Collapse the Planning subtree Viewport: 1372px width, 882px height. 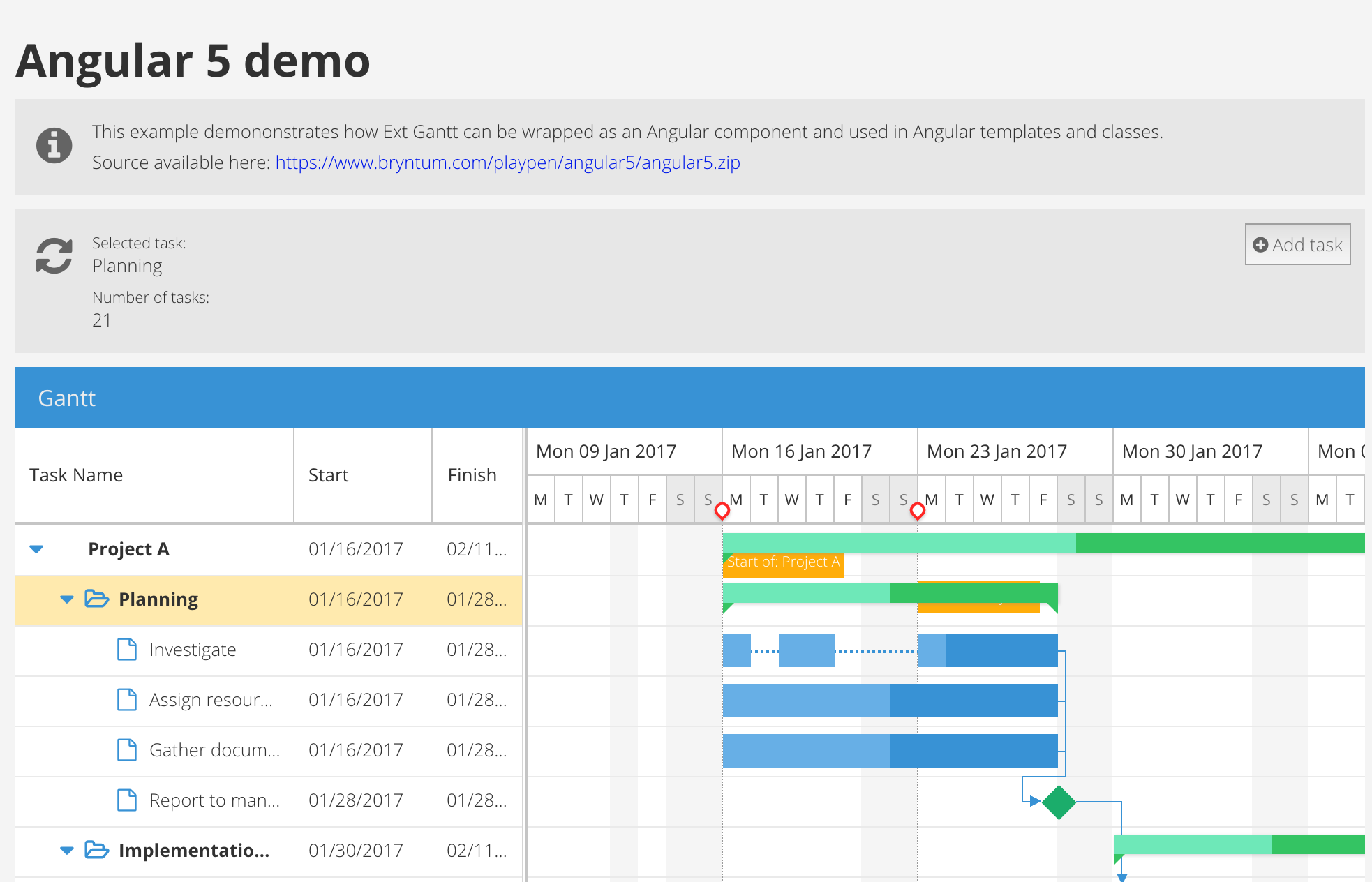pyautogui.click(x=66, y=599)
